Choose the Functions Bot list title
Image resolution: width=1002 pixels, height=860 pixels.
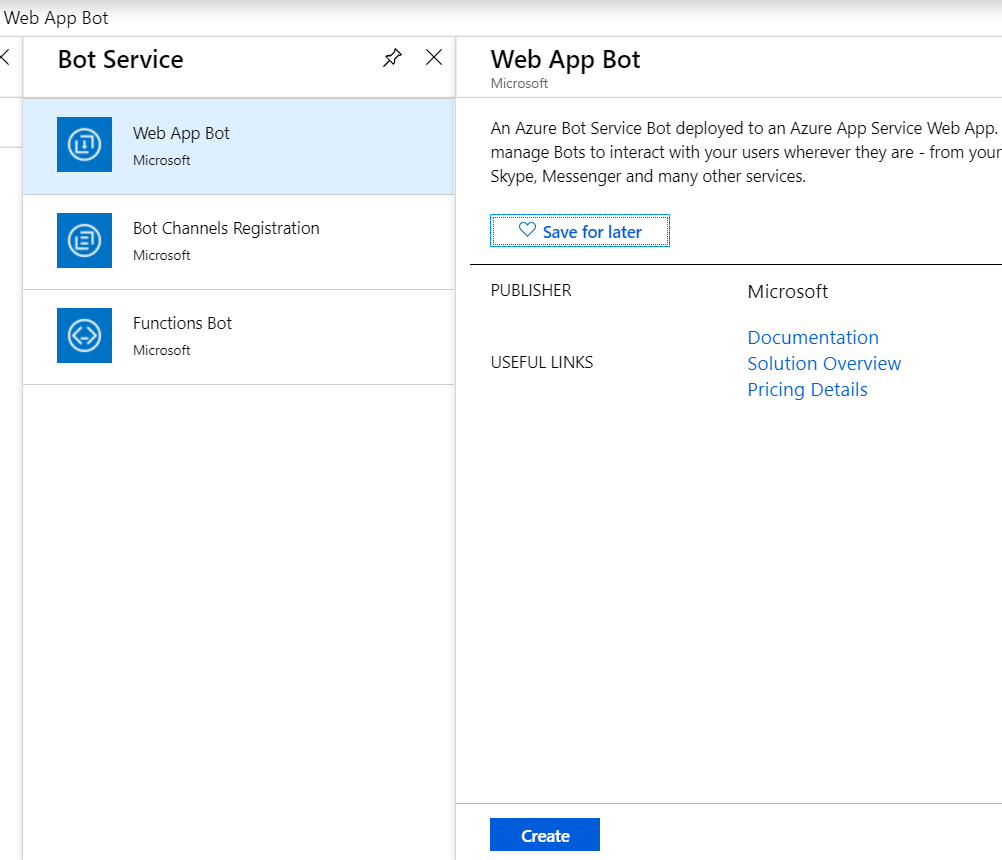coord(182,323)
